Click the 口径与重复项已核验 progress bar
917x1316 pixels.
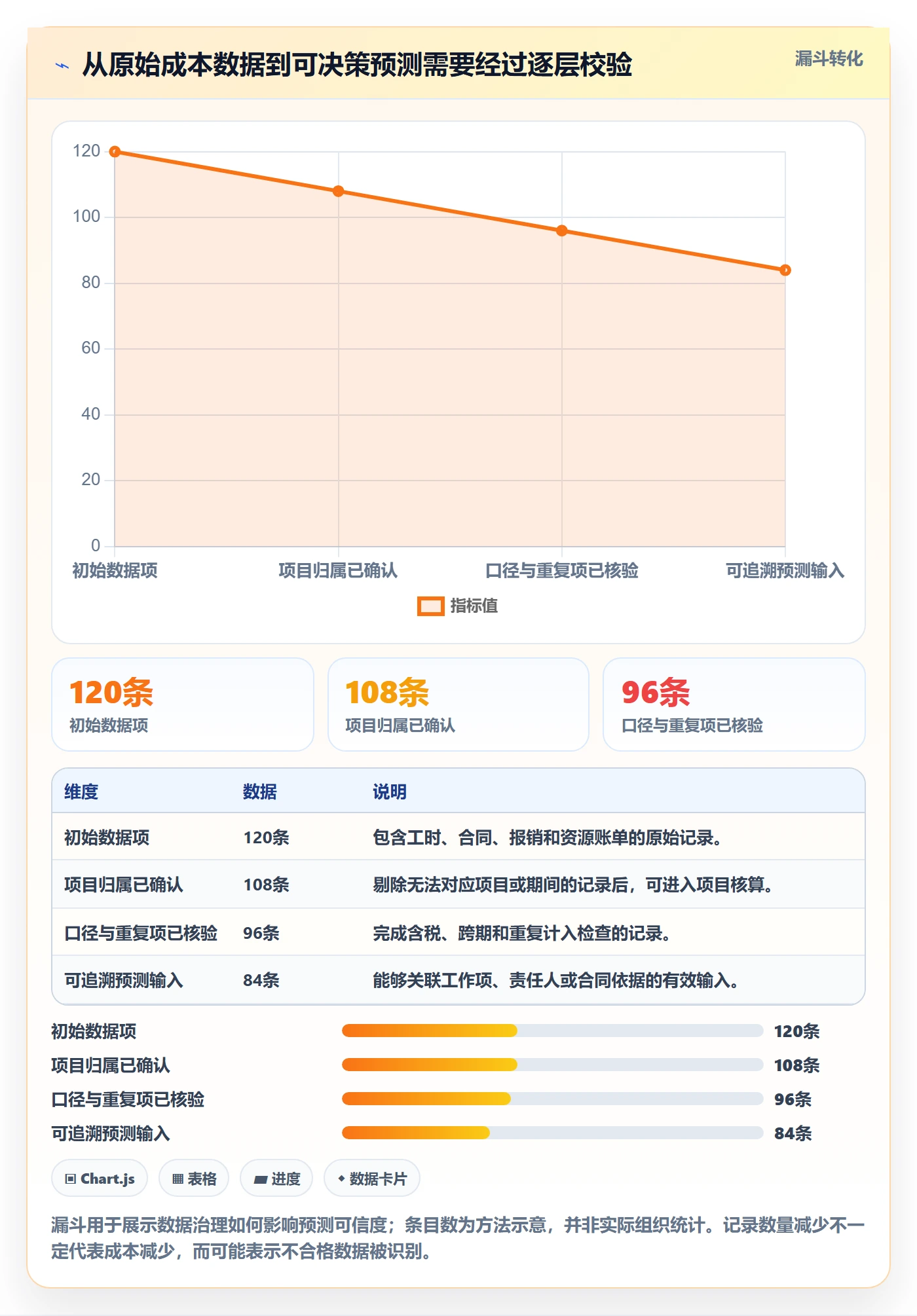pyautogui.click(x=552, y=1099)
